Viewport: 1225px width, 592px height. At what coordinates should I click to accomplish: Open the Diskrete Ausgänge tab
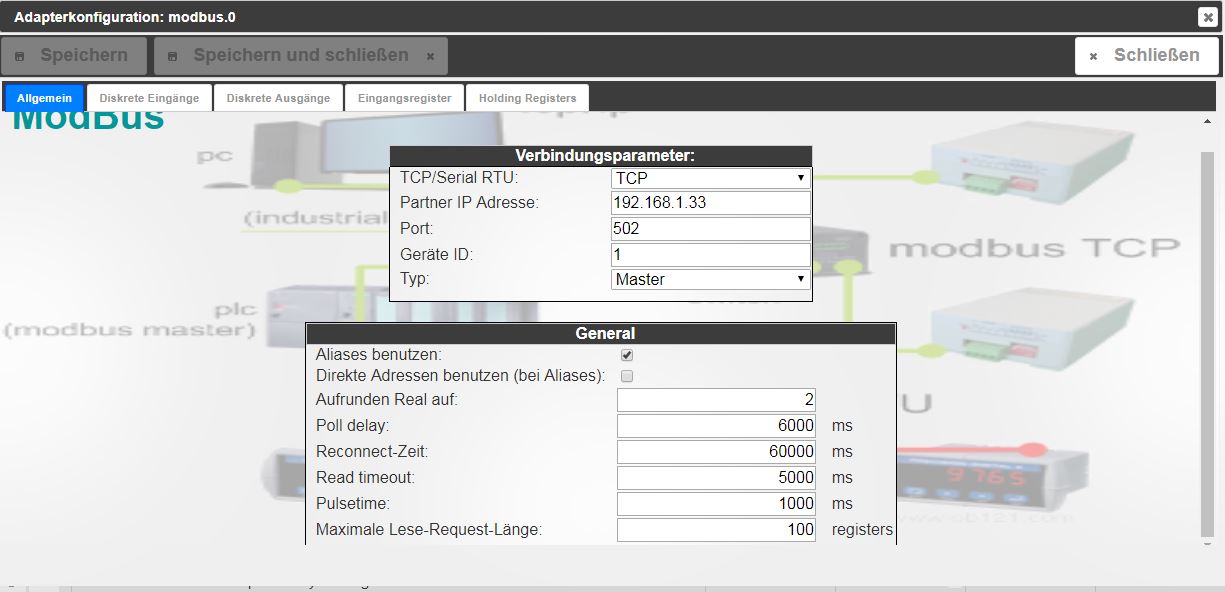278,98
